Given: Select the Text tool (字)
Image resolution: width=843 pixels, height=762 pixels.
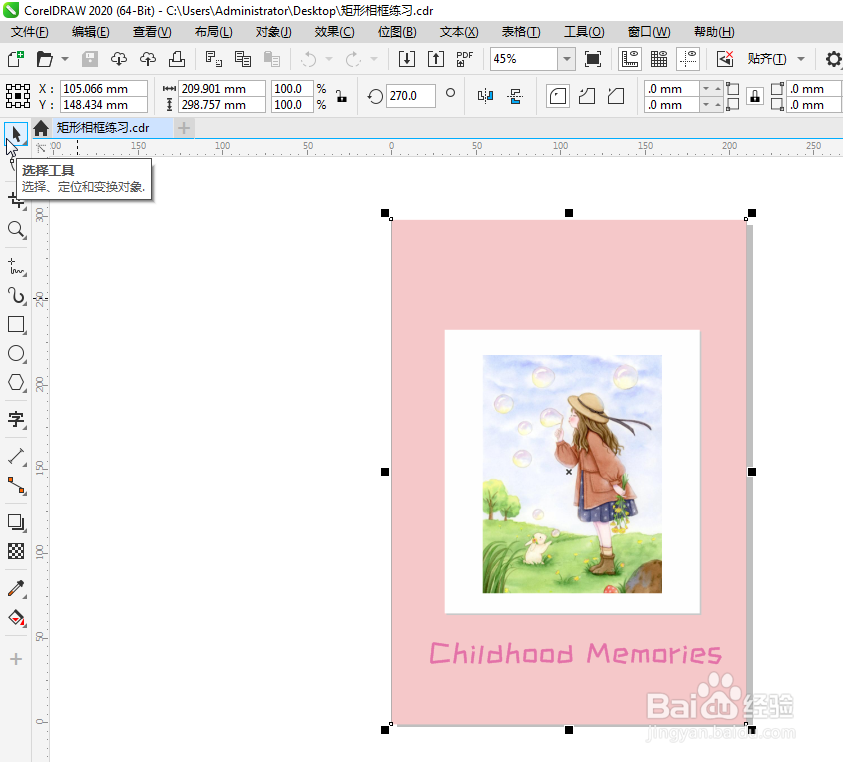Looking at the screenshot, I should (16, 419).
